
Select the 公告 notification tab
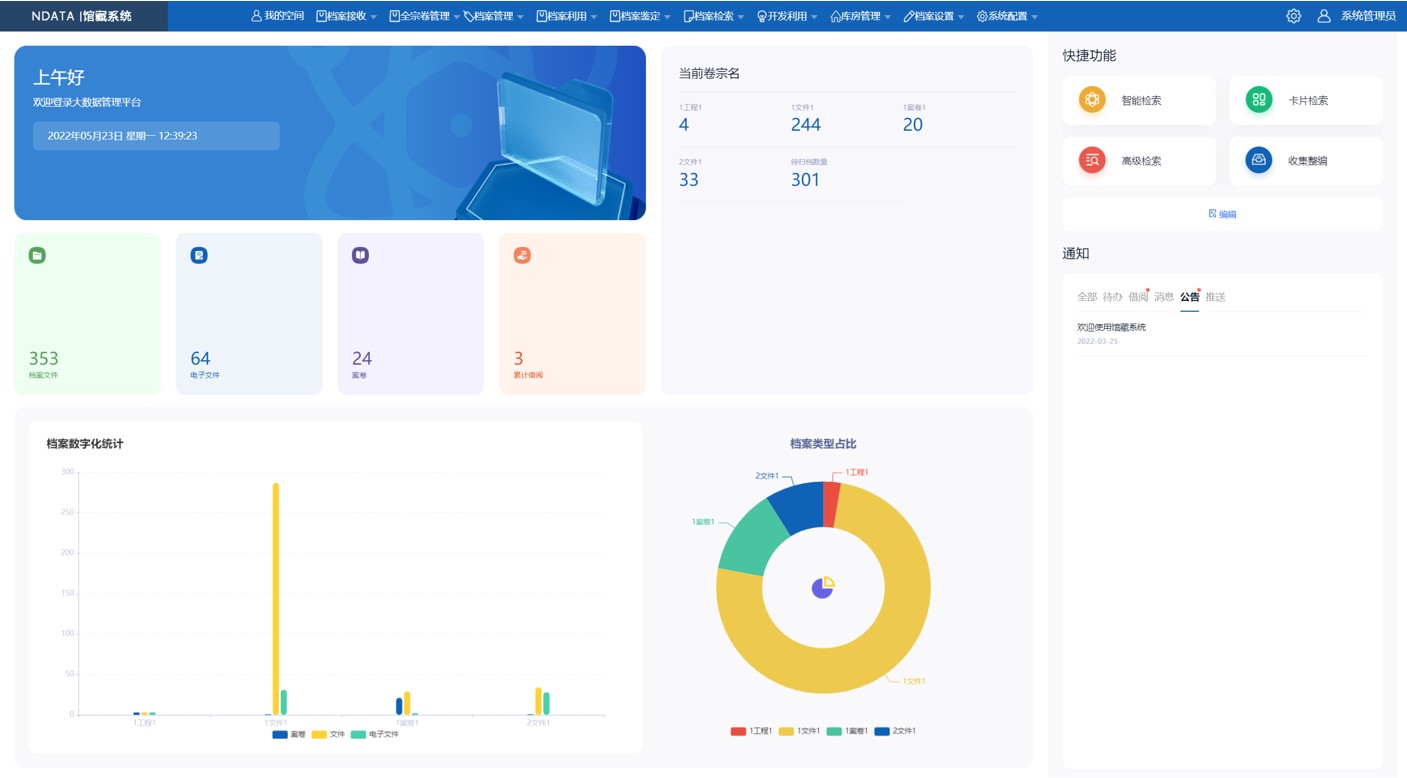(x=1189, y=297)
